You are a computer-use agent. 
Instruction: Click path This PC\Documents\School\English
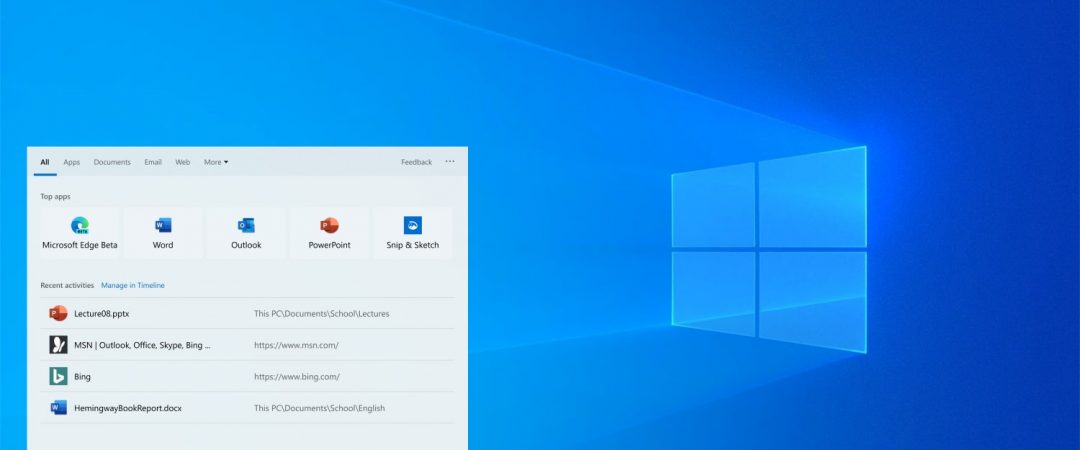pyautogui.click(x=320, y=408)
